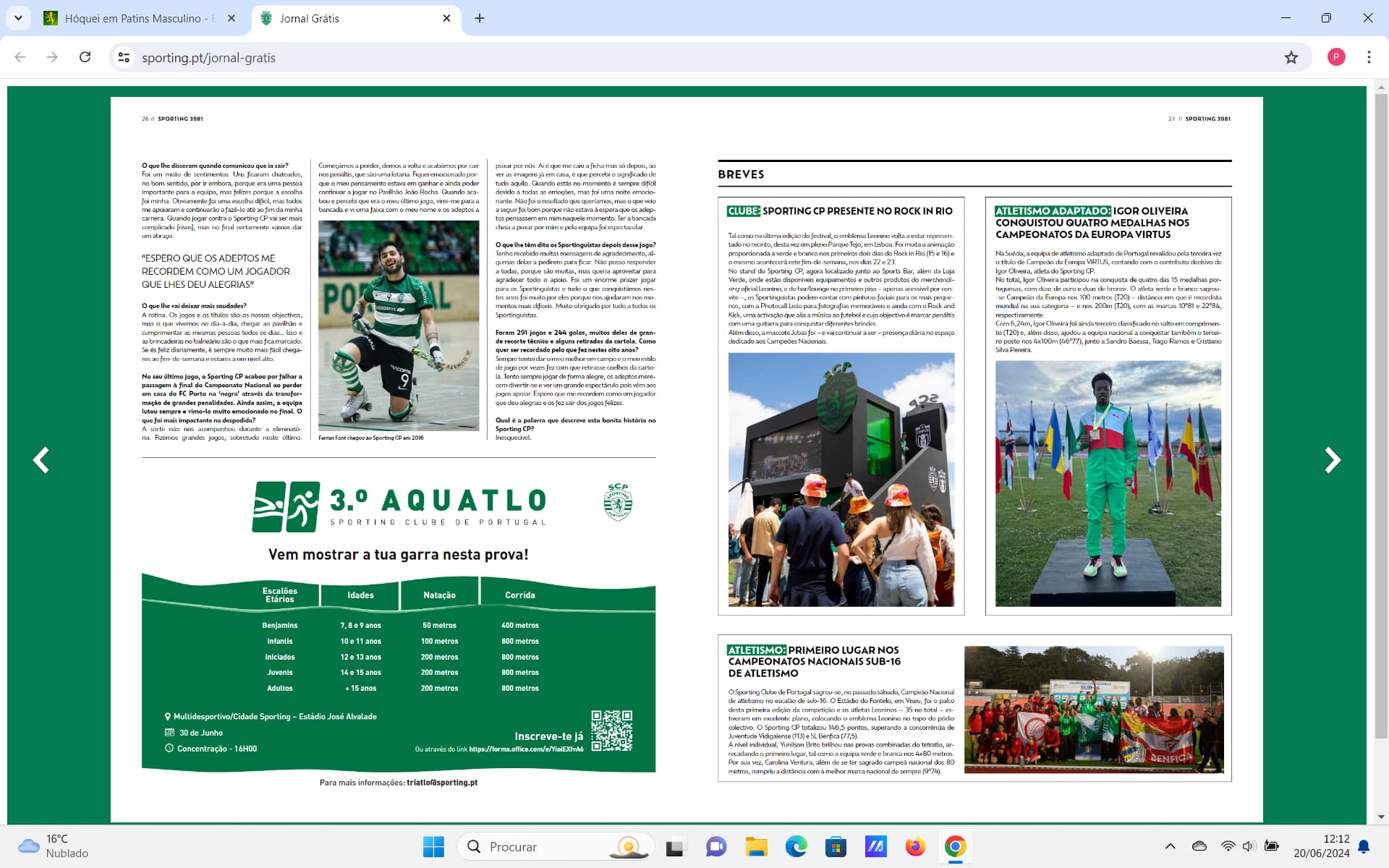Screen dimensions: 1389x868
Task: Go to the next newspaper page
Action: pos(1332,460)
